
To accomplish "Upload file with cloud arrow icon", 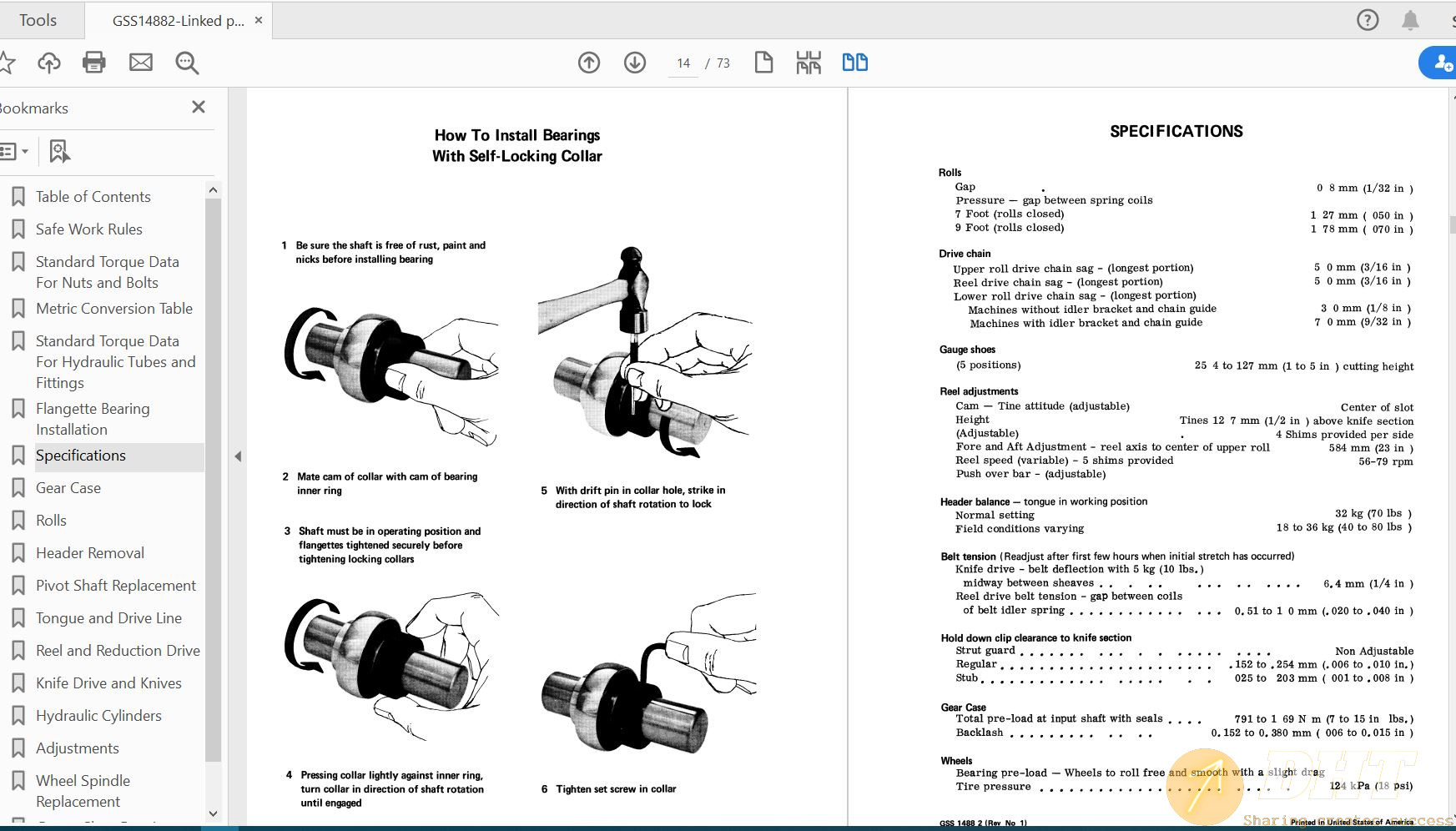I will pyautogui.click(x=49, y=63).
